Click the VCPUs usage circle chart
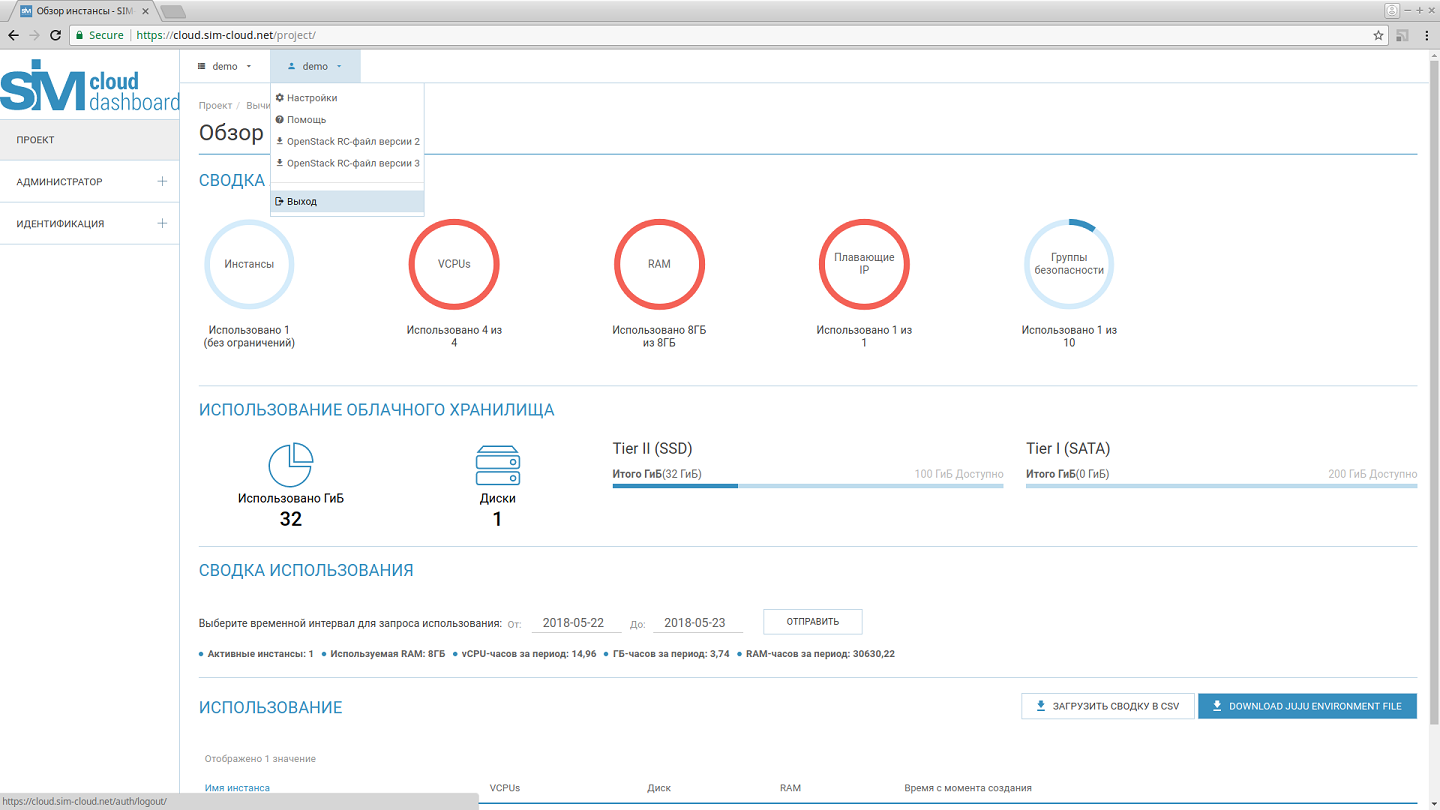Screen dimensions: 1440x810 coord(454,264)
